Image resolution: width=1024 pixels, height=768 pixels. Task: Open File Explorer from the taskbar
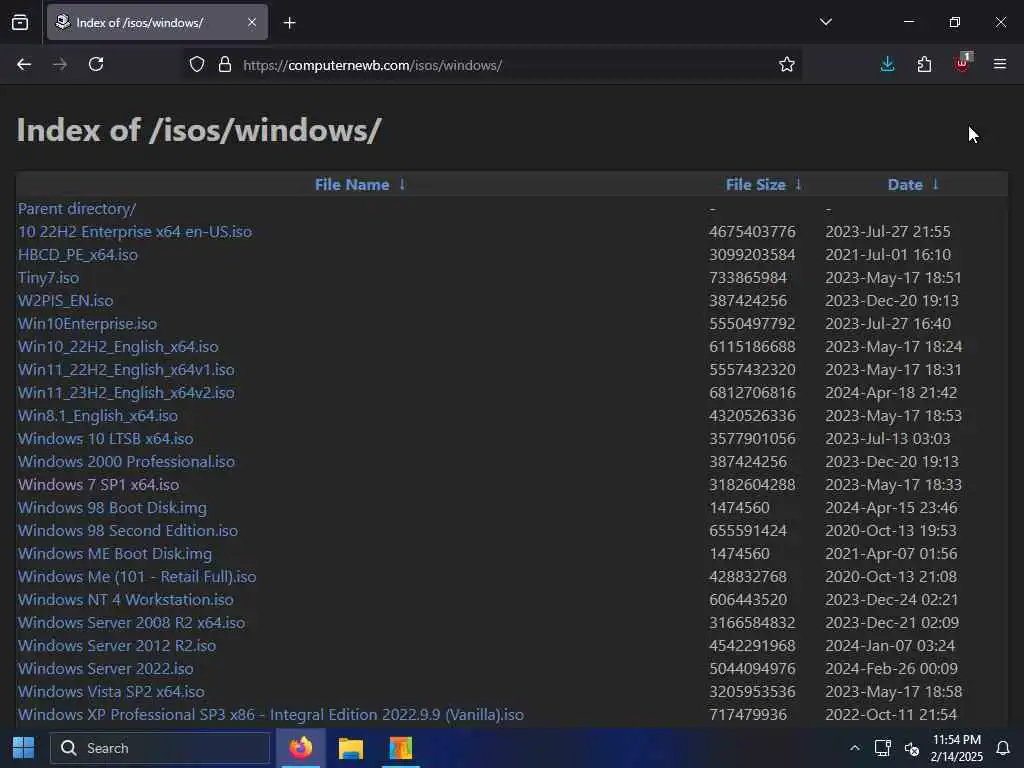click(x=351, y=748)
